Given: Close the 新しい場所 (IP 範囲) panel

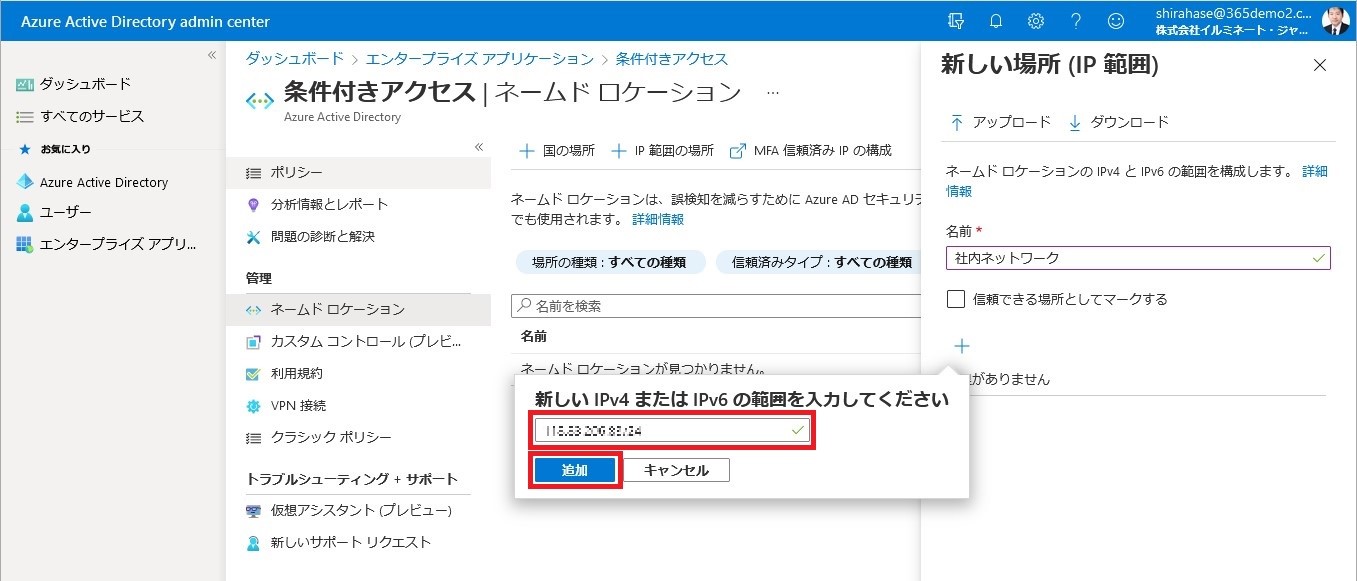Looking at the screenshot, I should tap(1320, 65).
